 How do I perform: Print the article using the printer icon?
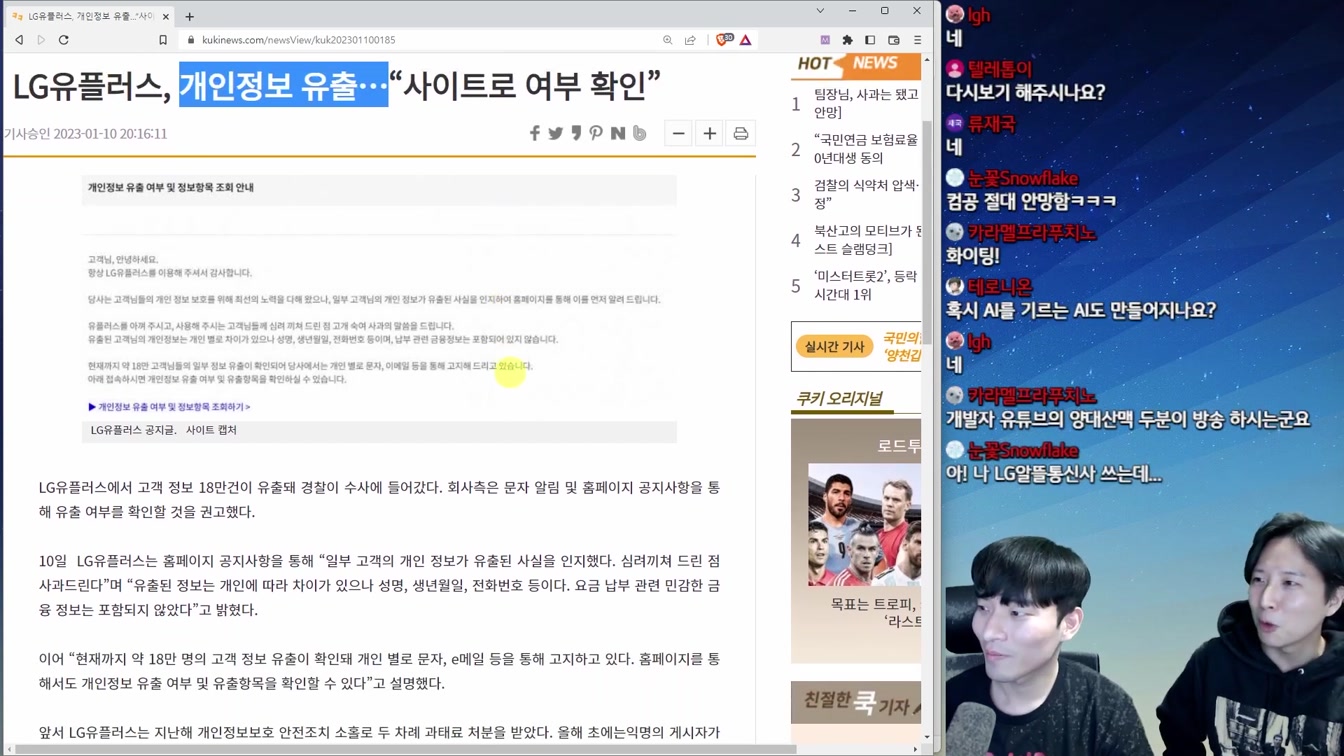(741, 133)
